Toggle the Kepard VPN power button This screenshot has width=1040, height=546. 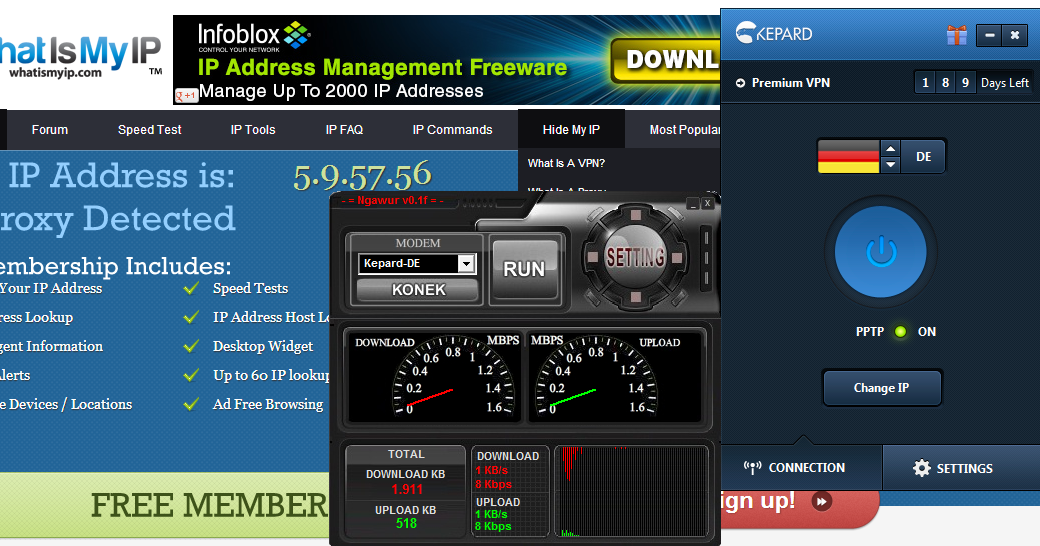(881, 252)
